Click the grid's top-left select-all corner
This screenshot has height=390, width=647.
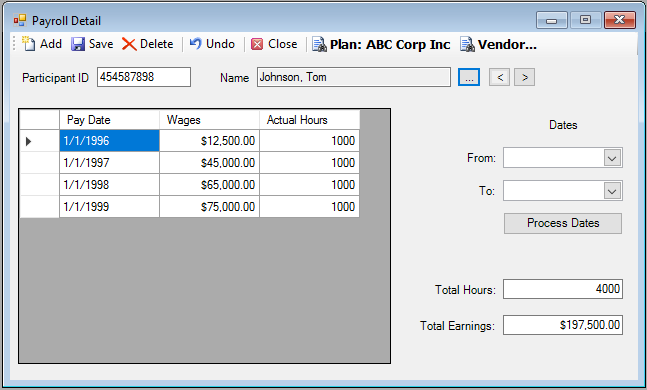coord(40,120)
